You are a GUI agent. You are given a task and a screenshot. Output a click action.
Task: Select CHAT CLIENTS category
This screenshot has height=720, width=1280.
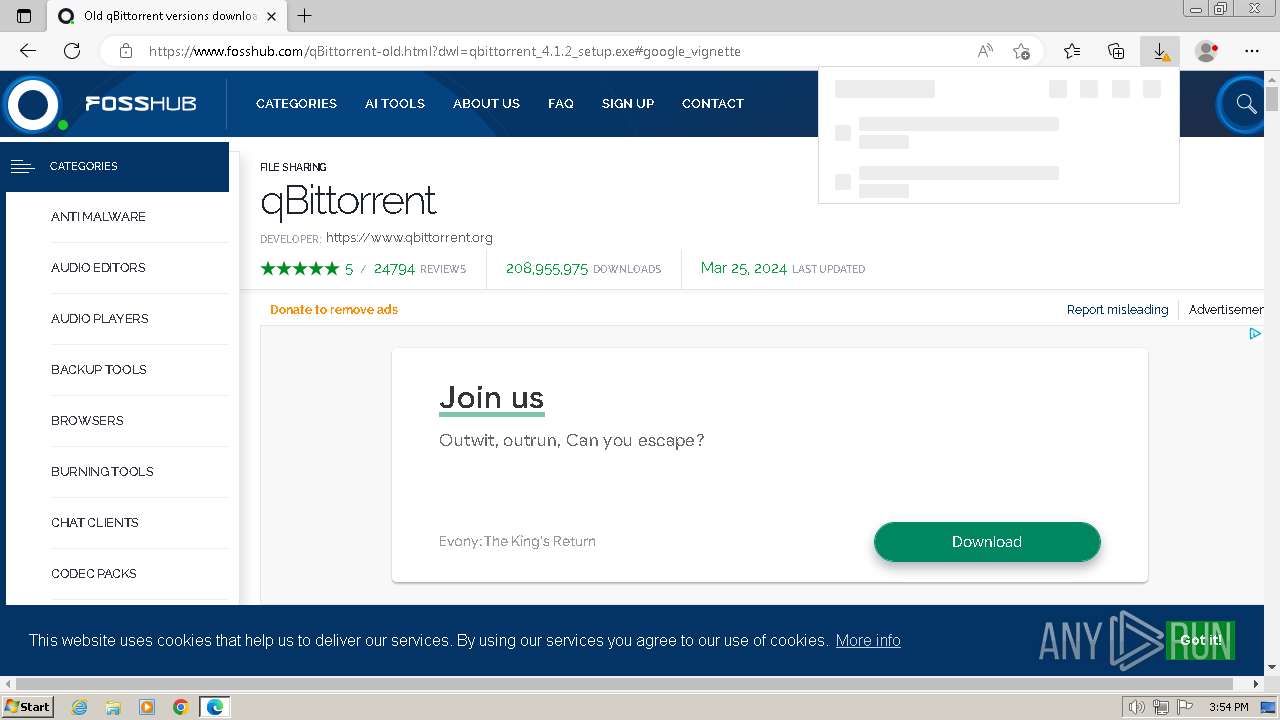tap(95, 522)
